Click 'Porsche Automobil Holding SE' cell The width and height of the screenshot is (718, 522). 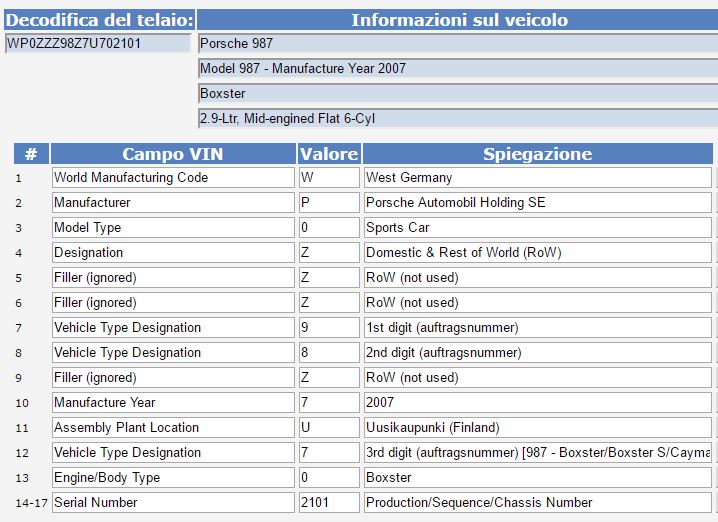click(538, 202)
